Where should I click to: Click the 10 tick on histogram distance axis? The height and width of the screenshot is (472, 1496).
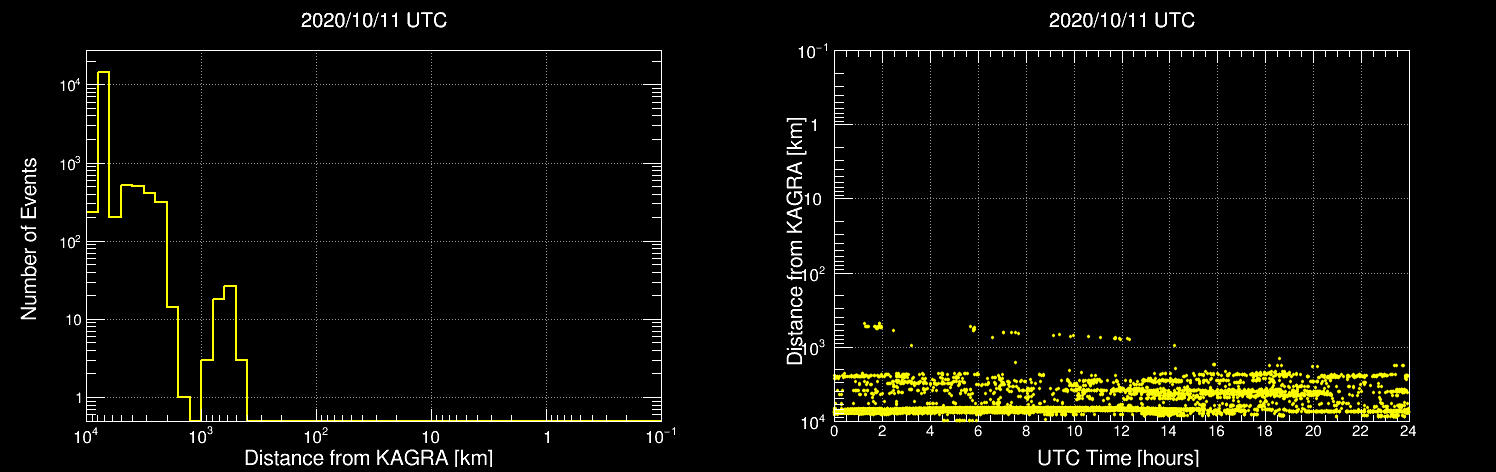click(x=431, y=437)
